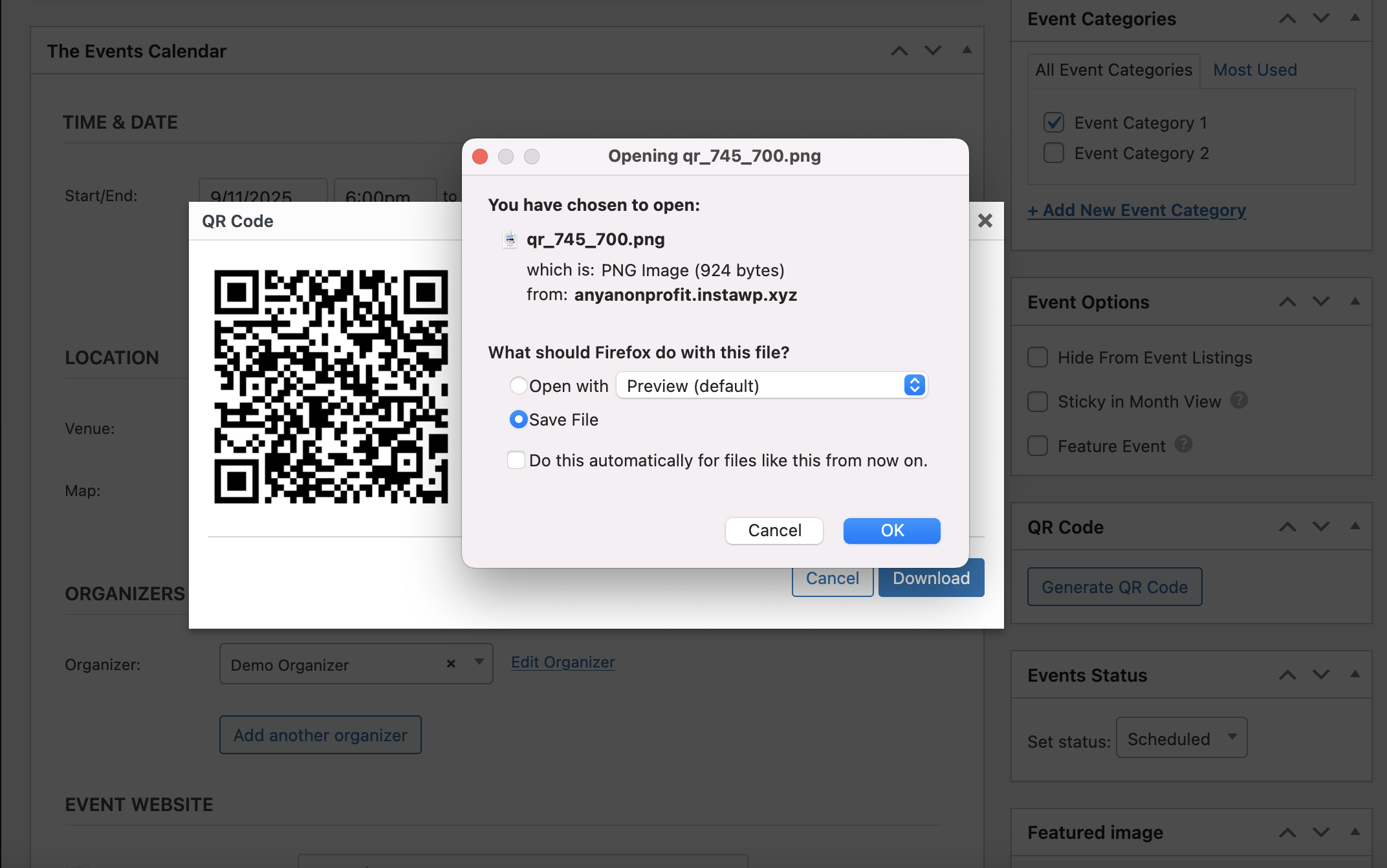Screen dimensions: 1387x868
Task: Switch to Most Used categories tab
Action: (1254, 70)
